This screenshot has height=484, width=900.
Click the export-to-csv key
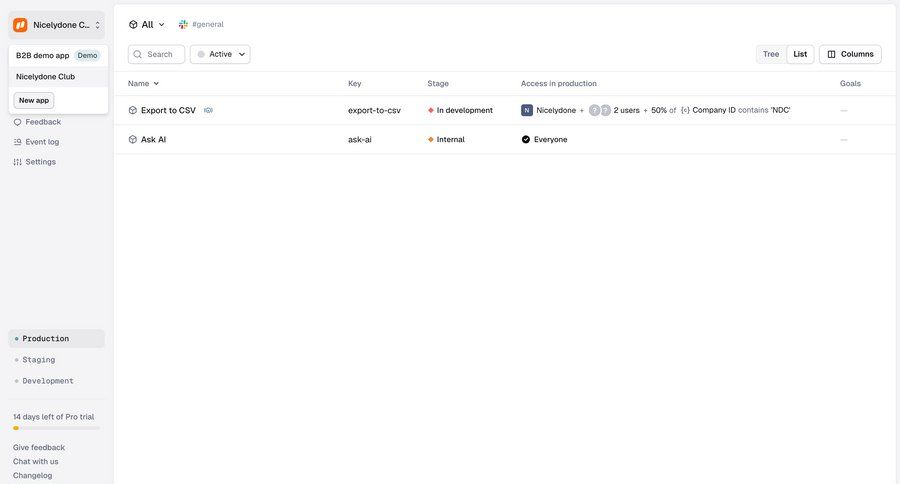click(x=374, y=110)
